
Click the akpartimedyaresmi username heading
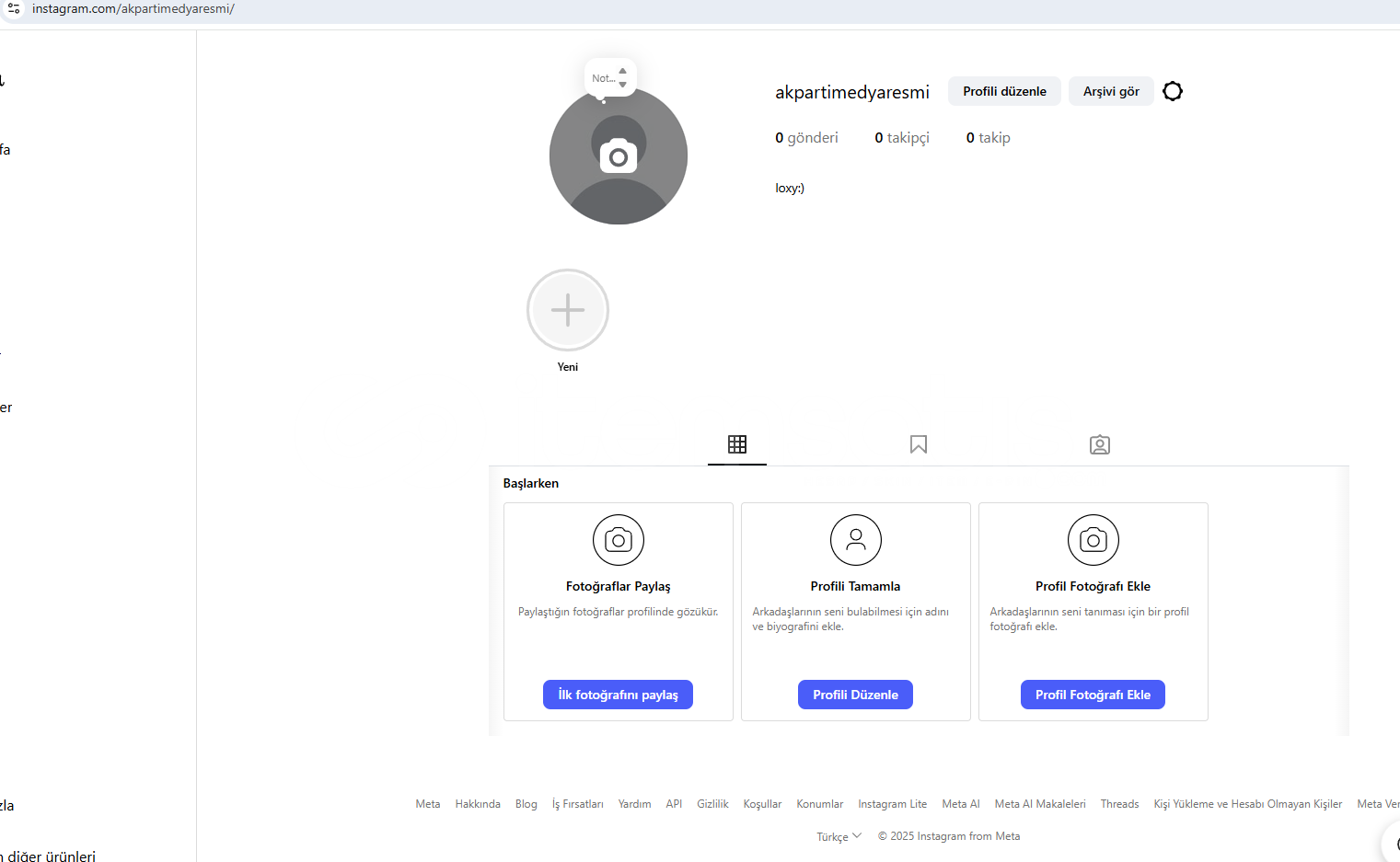tap(852, 92)
